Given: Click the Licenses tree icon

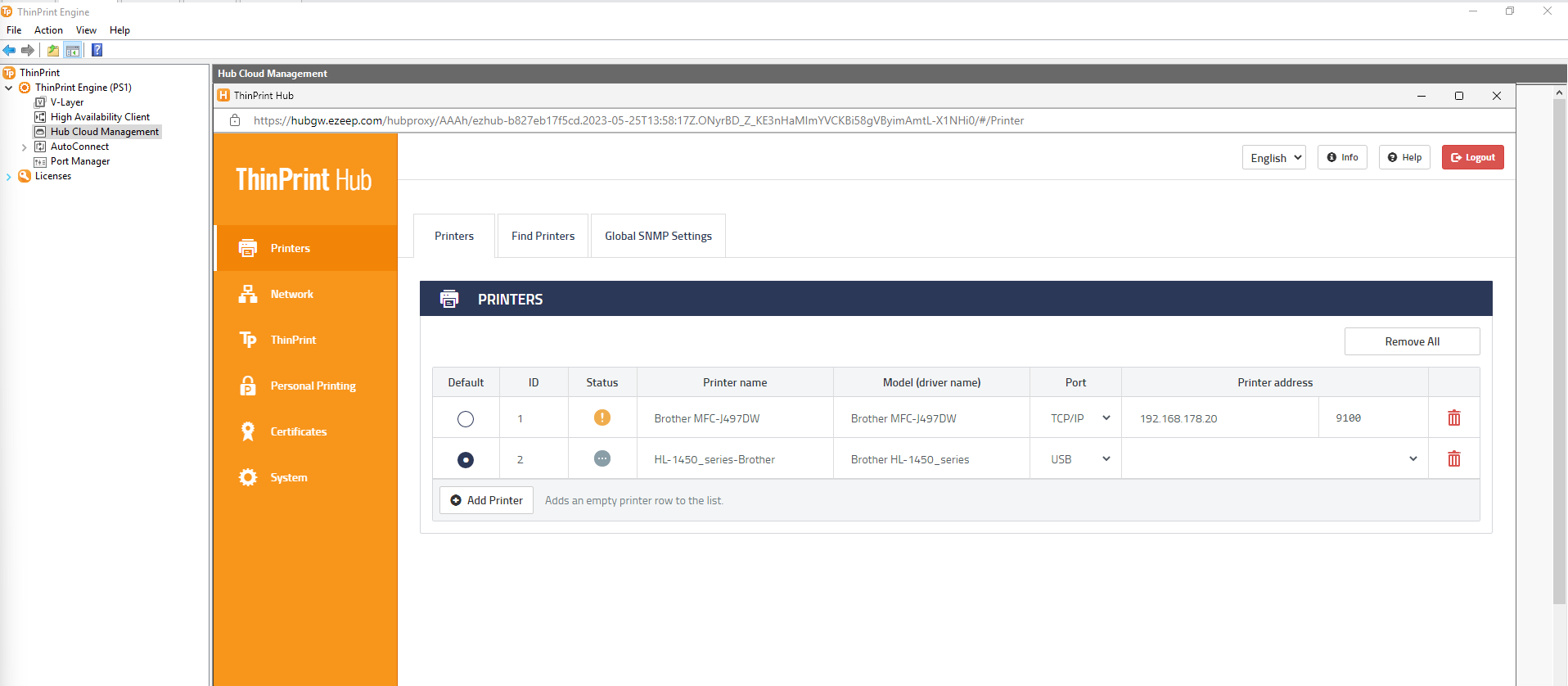Looking at the screenshot, I should tap(25, 176).
